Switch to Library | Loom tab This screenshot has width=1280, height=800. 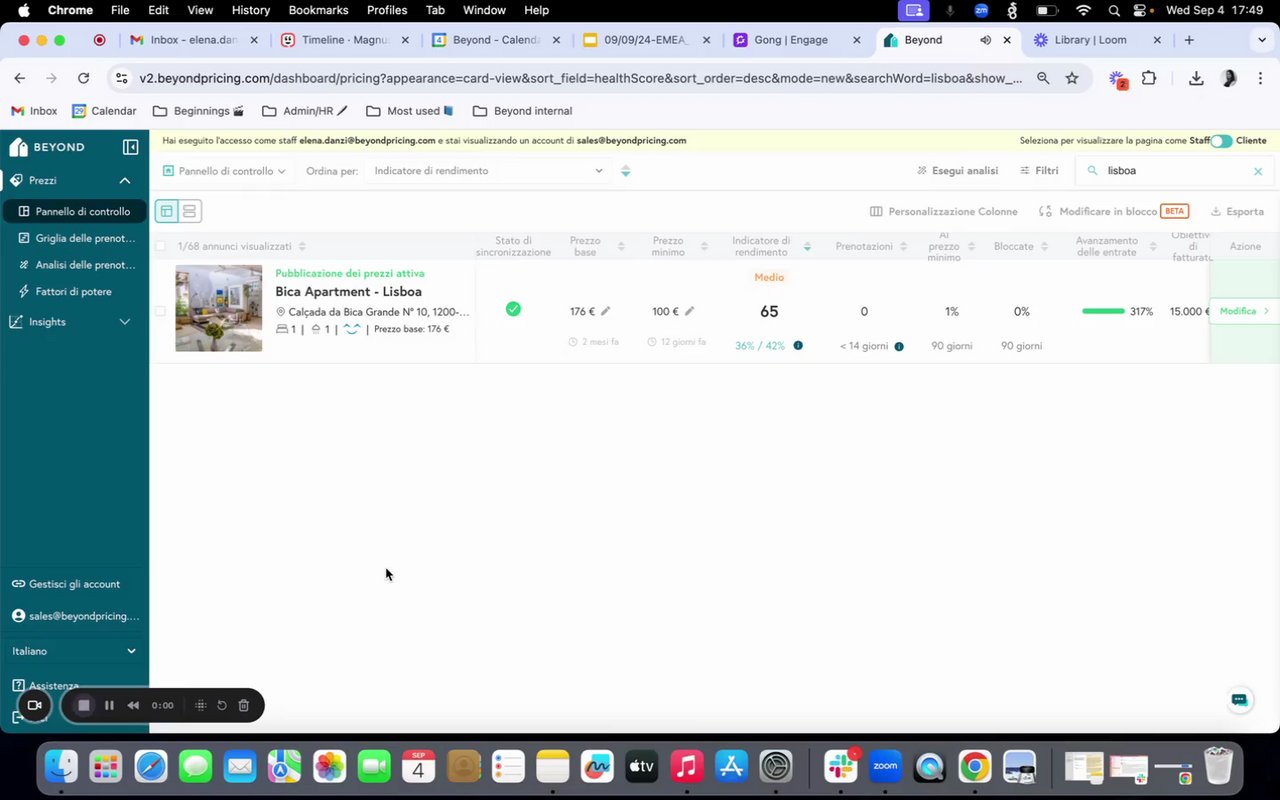pos(1094,40)
